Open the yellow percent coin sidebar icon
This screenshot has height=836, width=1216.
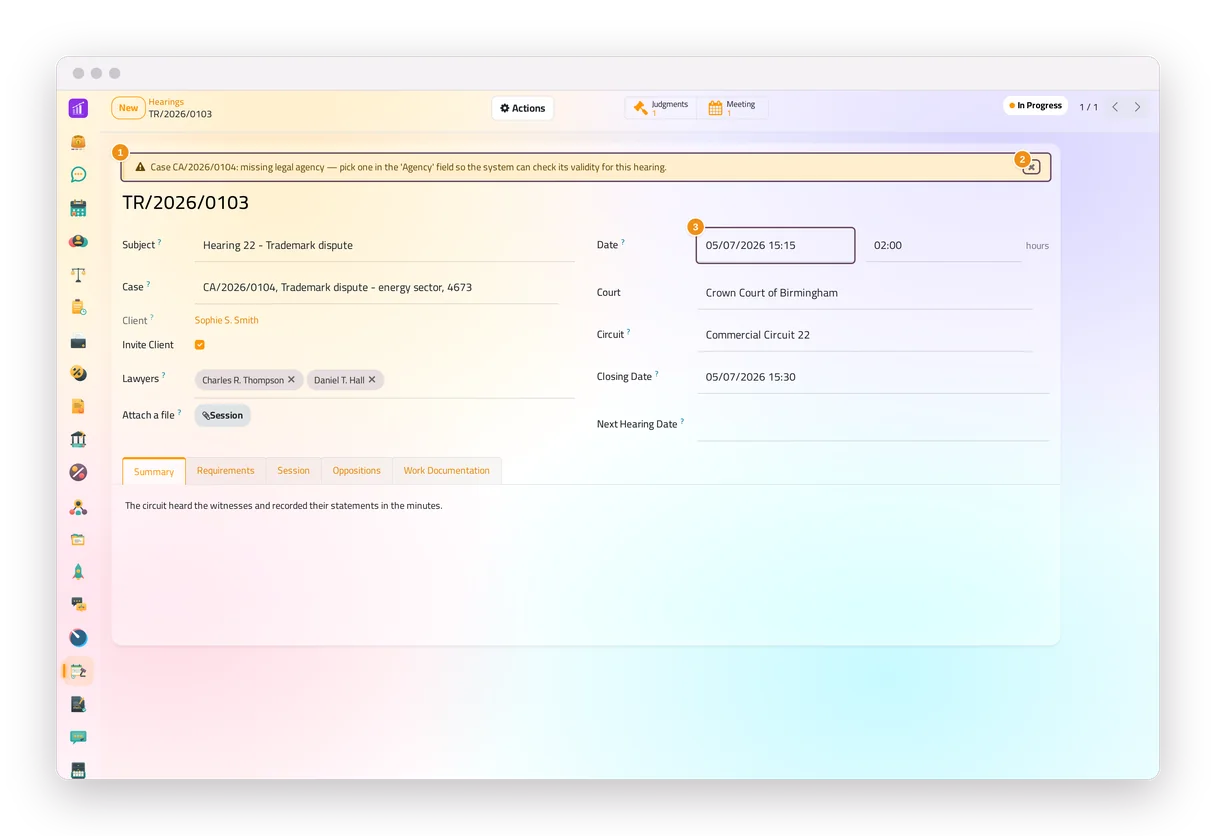click(78, 373)
